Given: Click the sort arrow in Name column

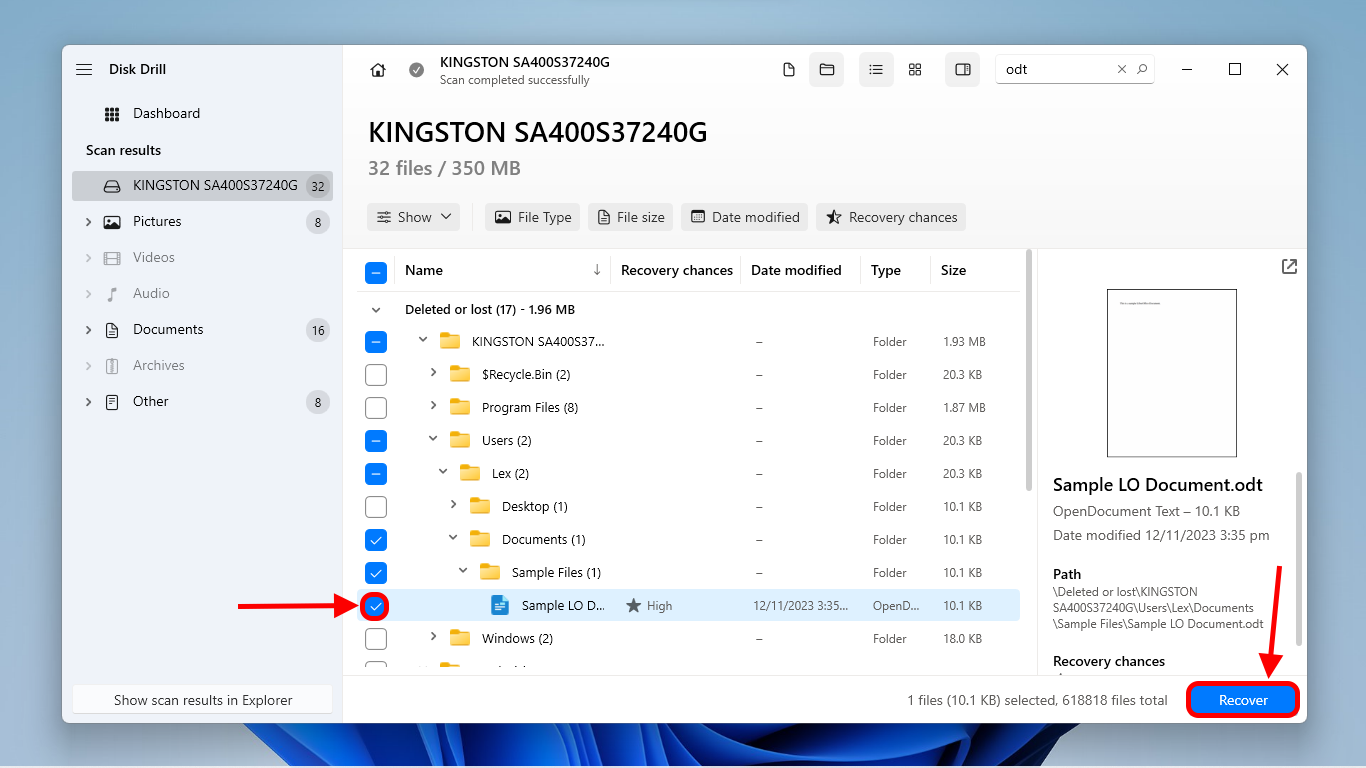Looking at the screenshot, I should (x=597, y=270).
